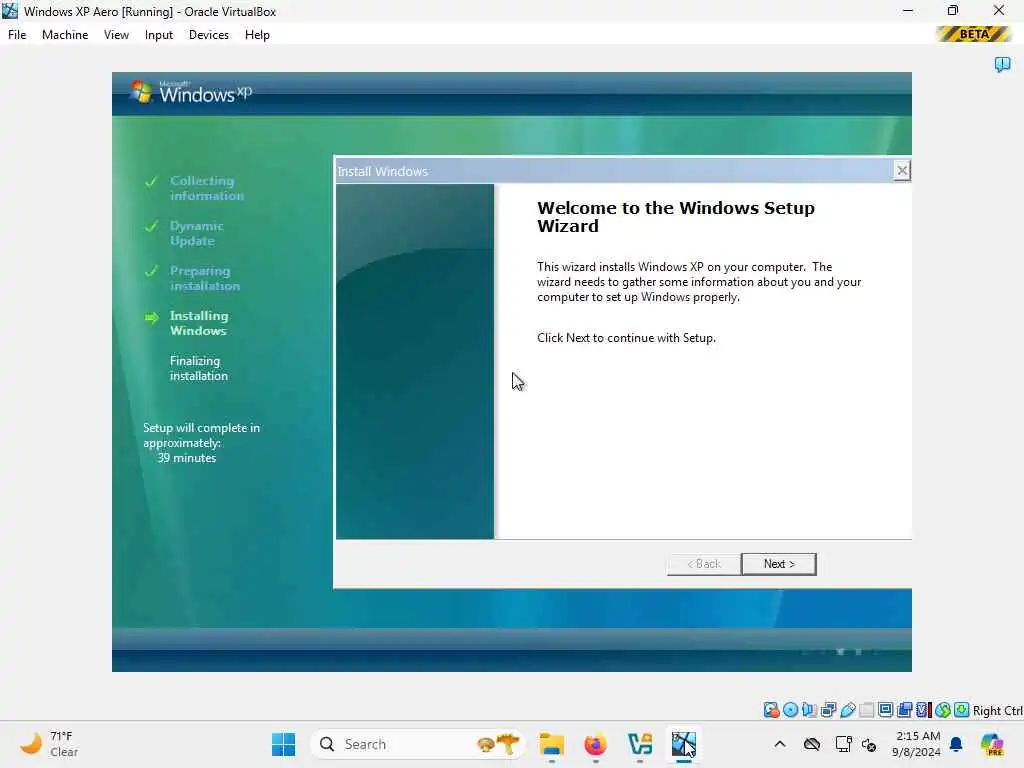Viewport: 1024px width, 768px height.
Task: Click the OneDrive cloud tray icon
Action: tap(812, 744)
